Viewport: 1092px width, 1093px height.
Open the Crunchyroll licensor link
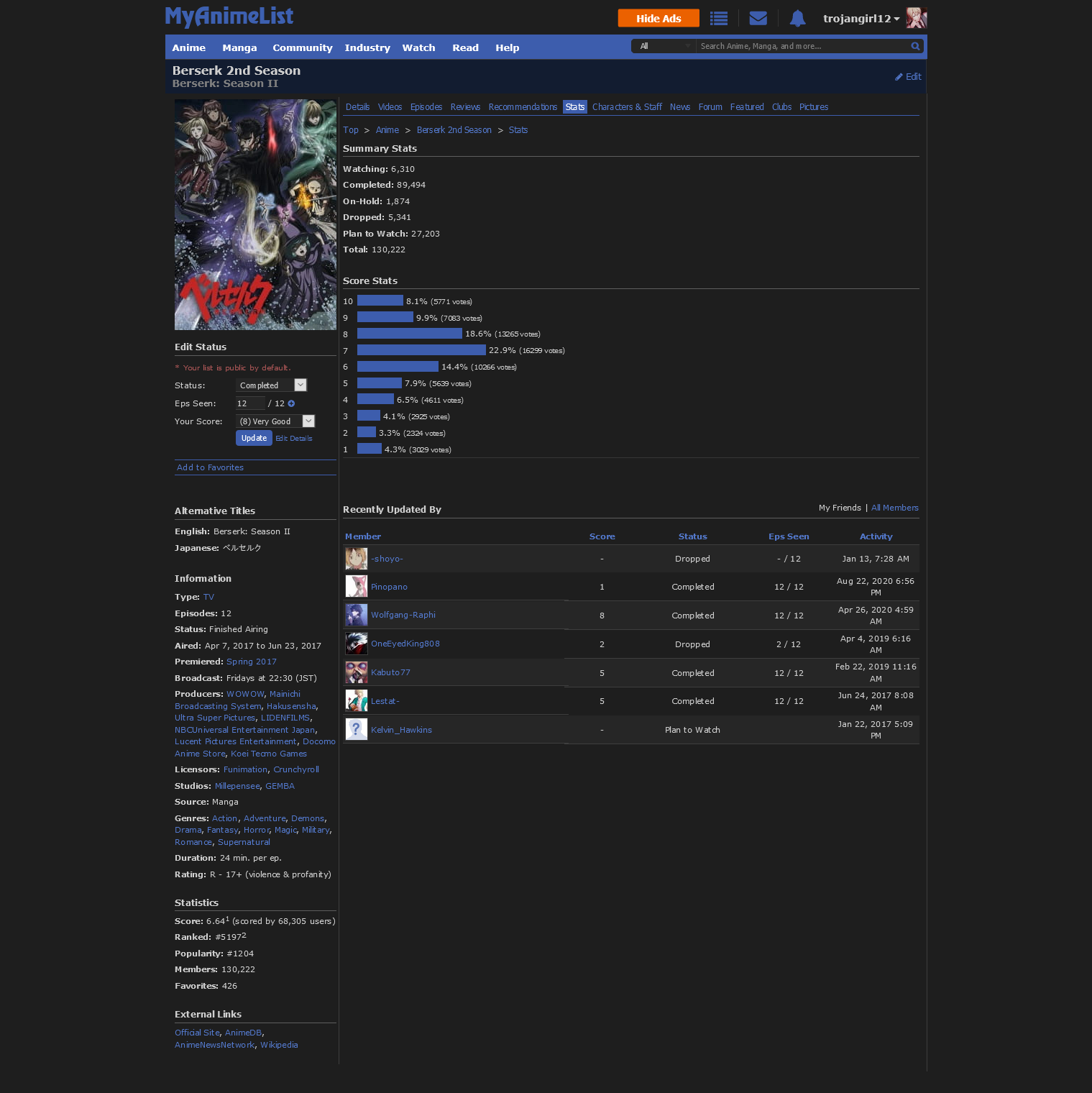tap(296, 769)
